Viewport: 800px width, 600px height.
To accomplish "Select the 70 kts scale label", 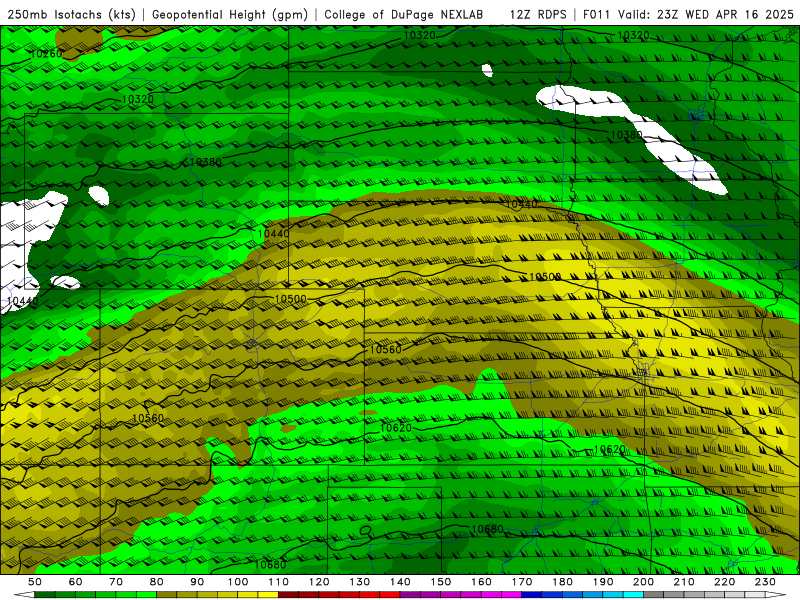I will [116, 582].
